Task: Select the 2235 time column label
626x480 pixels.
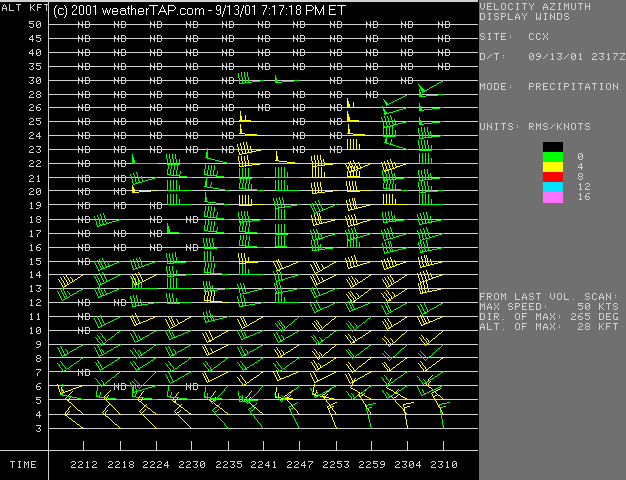Action: [228, 465]
